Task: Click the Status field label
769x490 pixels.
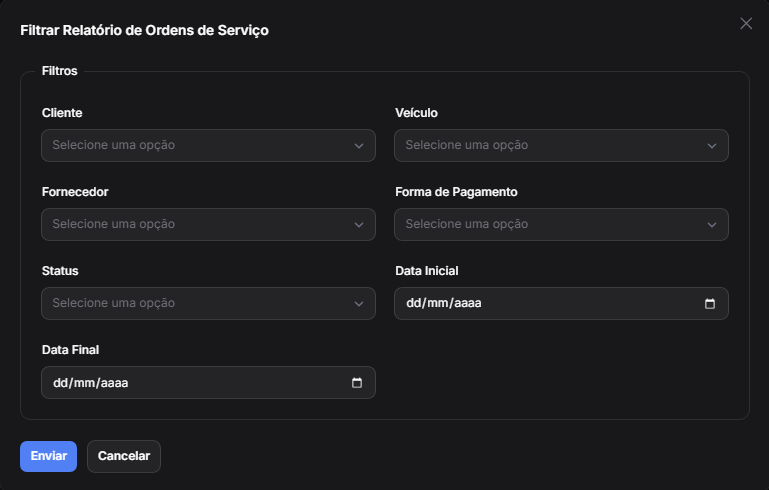Action: click(60, 271)
